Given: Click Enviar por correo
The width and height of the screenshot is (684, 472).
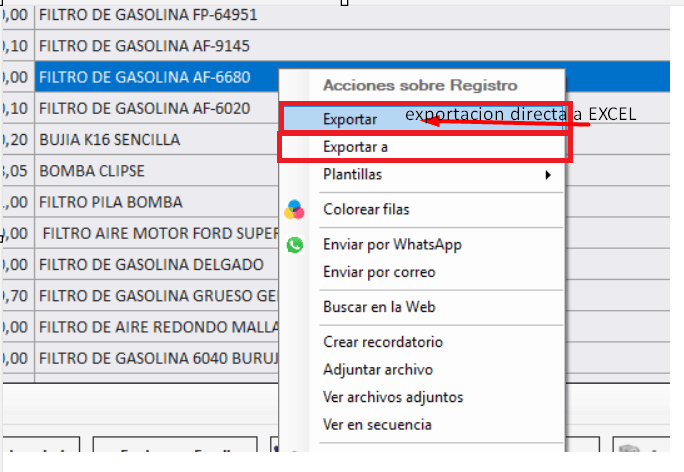Looking at the screenshot, I should (x=379, y=272).
